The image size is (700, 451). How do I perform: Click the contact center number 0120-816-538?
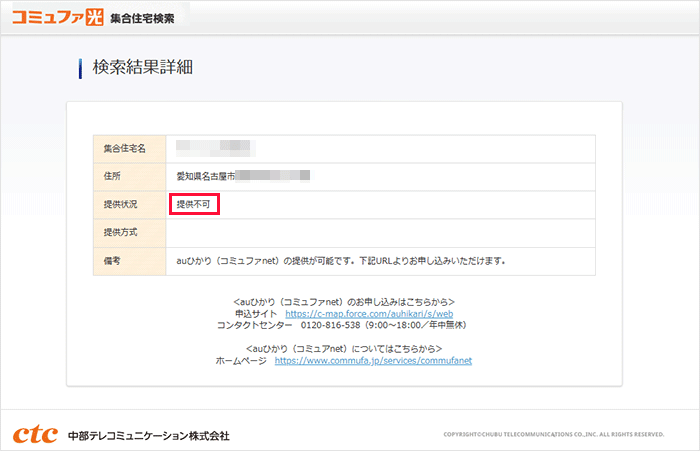click(x=328, y=325)
